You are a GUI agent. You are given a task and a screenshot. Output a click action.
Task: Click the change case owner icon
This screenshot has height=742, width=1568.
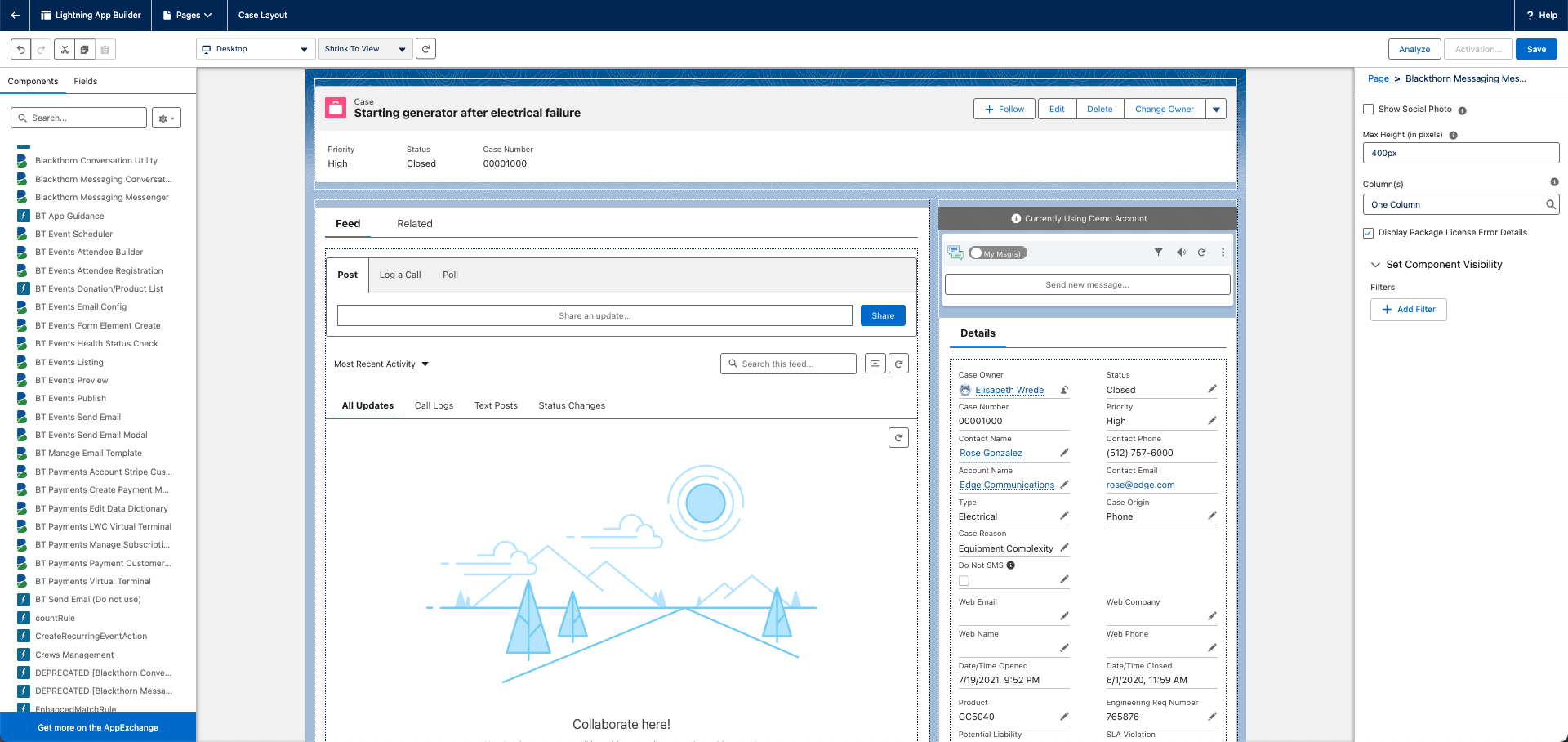(1064, 390)
